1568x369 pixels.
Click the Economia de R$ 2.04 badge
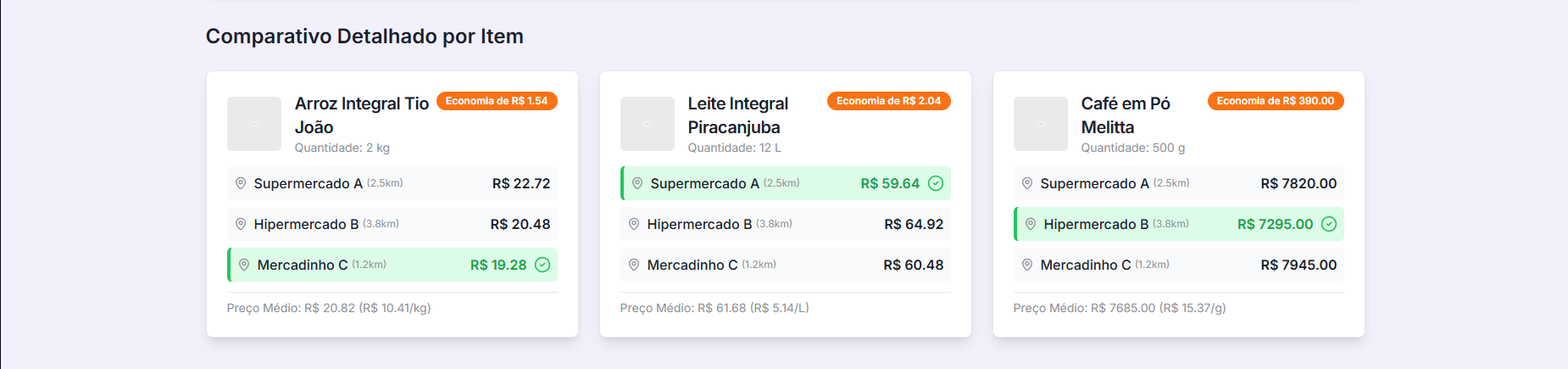click(889, 101)
